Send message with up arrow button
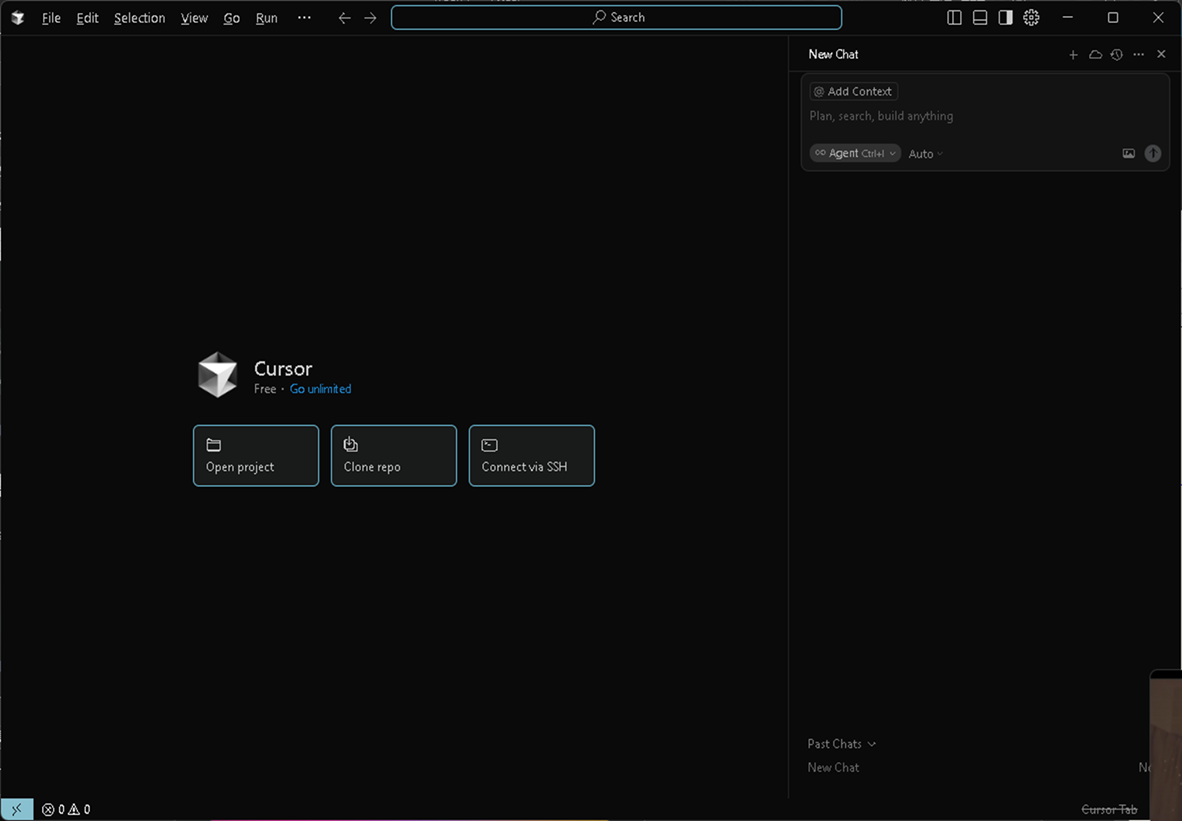 tap(1153, 153)
